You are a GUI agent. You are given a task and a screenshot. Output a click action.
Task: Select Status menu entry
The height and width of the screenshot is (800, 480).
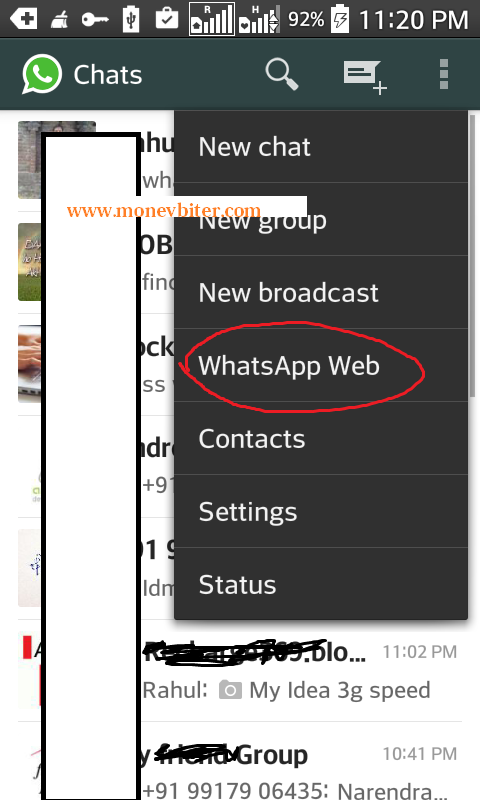coord(321,584)
